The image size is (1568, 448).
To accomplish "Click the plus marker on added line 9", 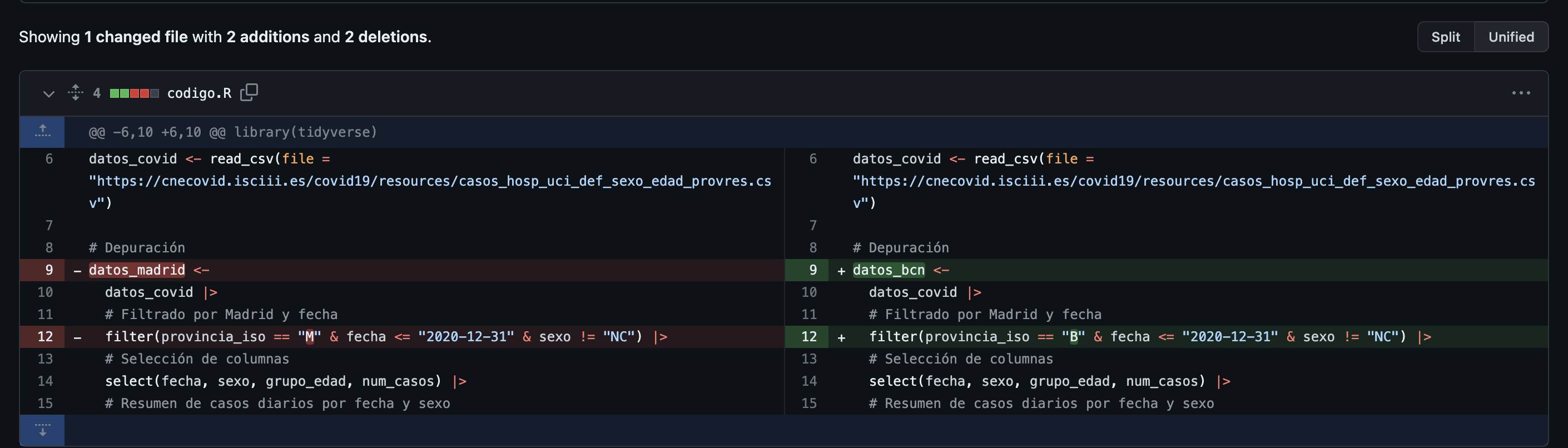I will (x=841, y=271).
